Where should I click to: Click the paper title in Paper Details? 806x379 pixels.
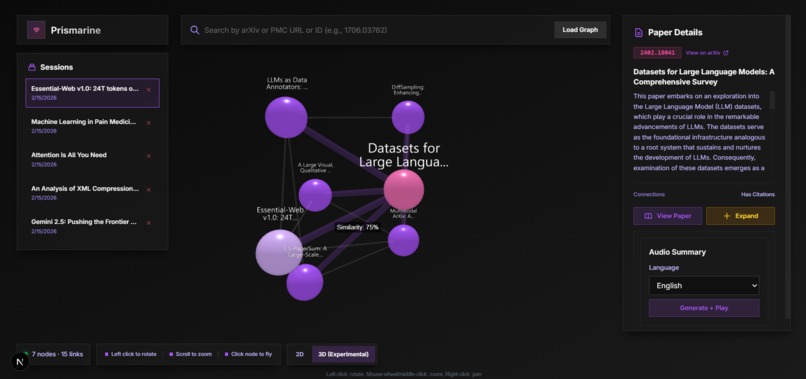coord(704,77)
